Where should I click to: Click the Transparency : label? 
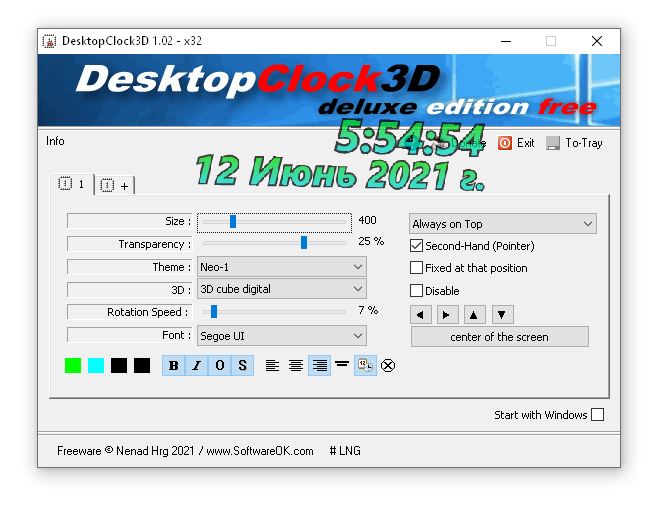coord(129,244)
